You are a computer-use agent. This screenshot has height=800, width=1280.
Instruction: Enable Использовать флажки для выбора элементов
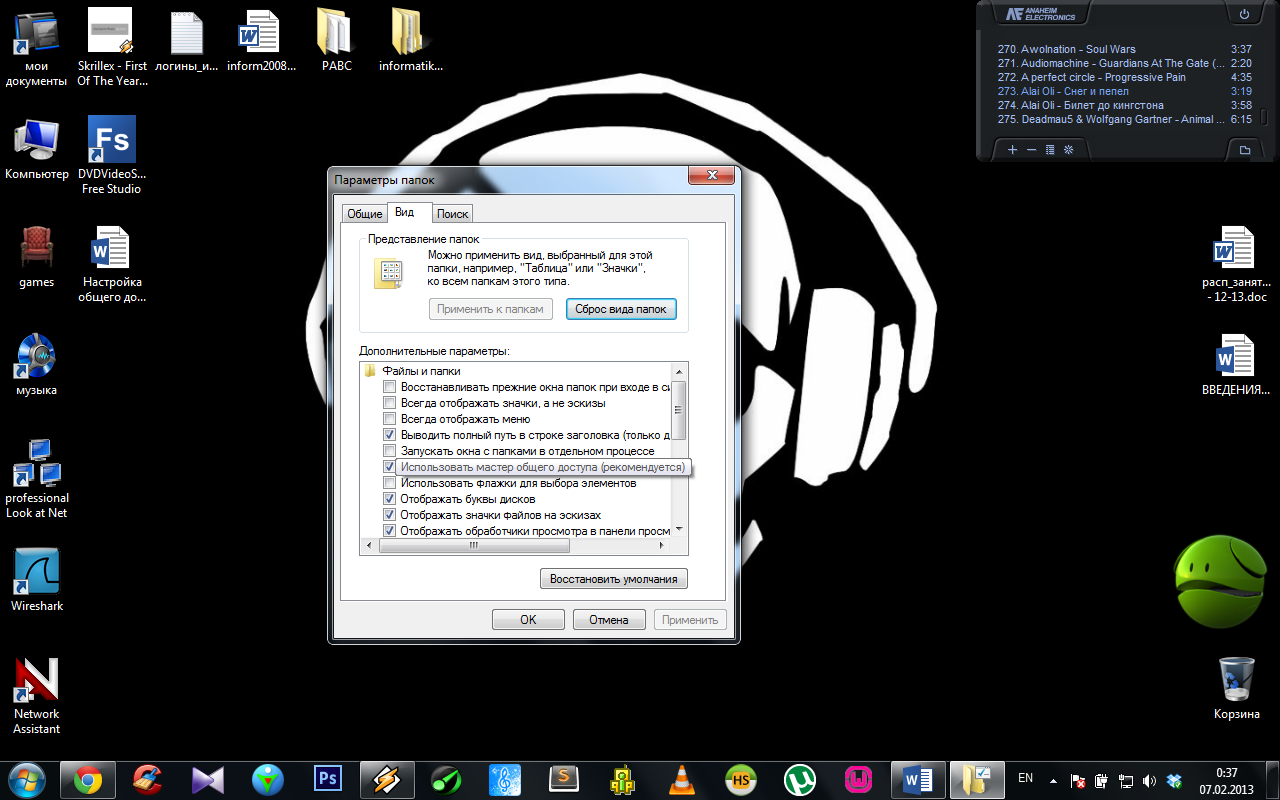coord(390,483)
